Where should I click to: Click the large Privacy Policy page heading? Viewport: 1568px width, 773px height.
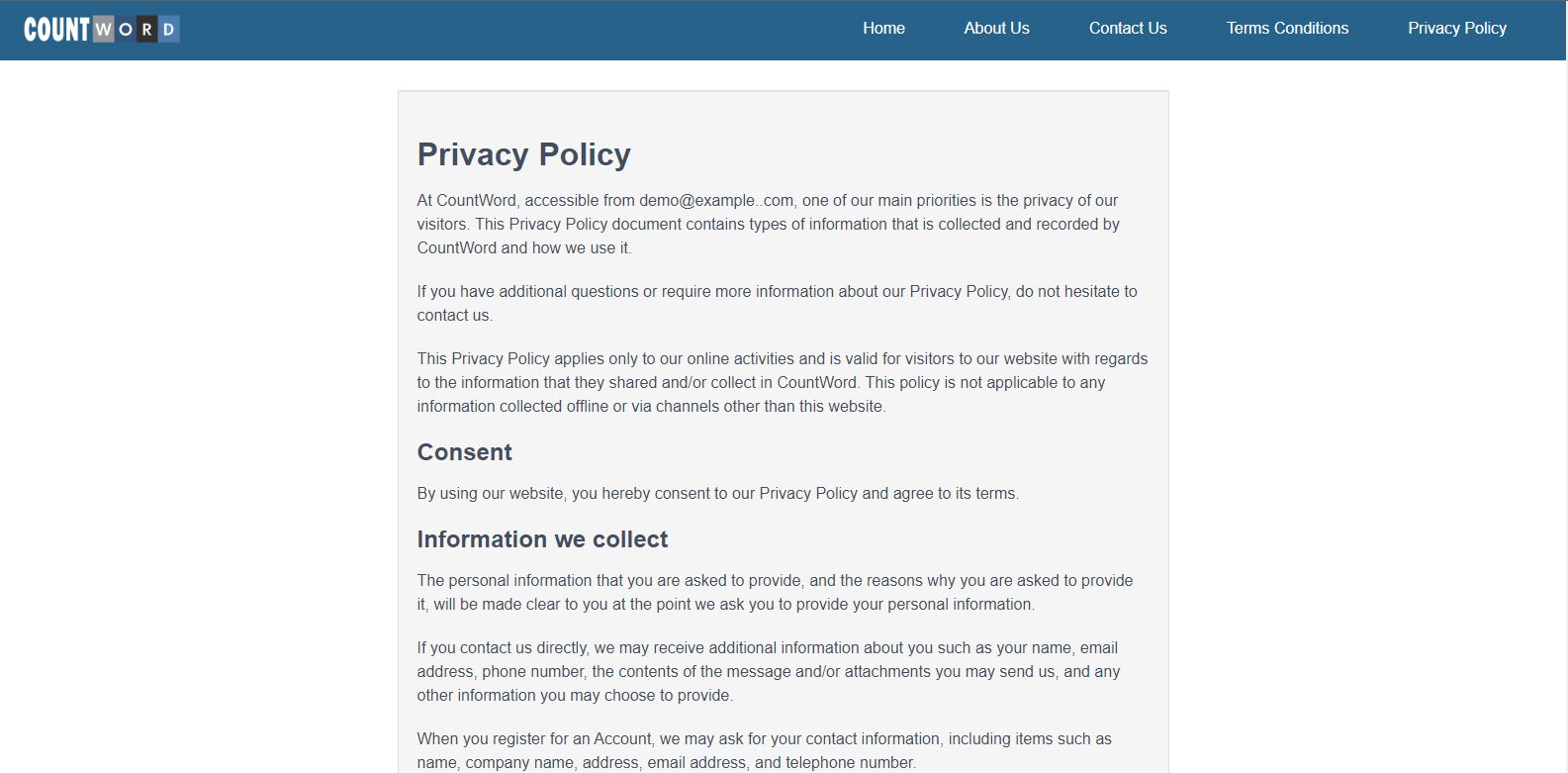523,154
